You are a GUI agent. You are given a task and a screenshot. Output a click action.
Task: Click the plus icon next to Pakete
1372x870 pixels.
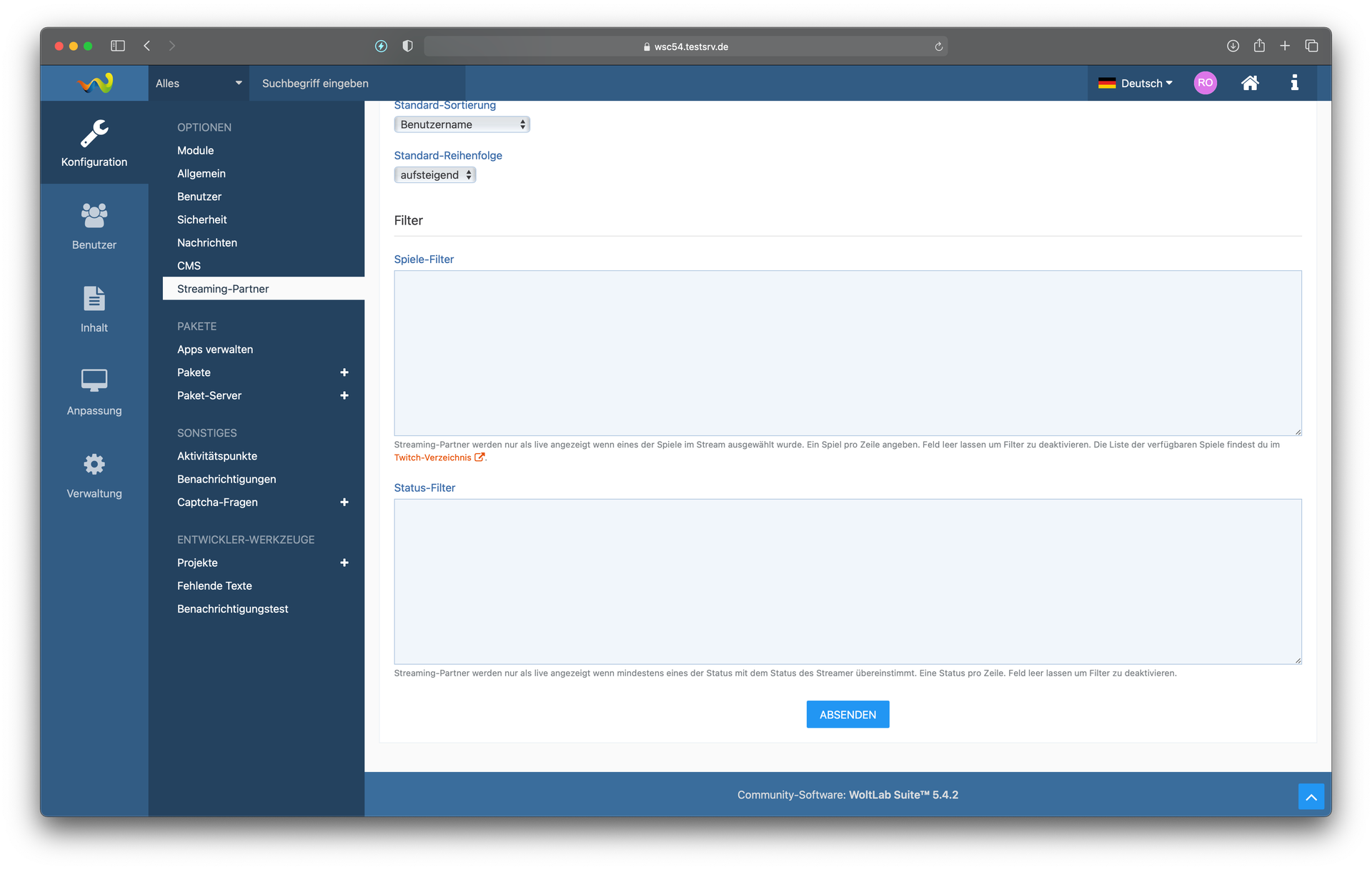[344, 372]
